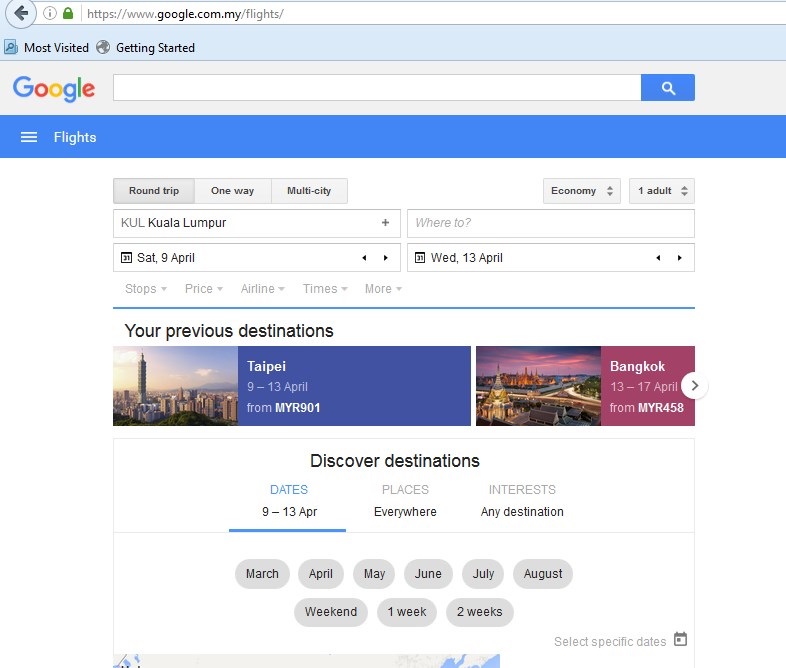Switch to the INTERESTS tab

(522, 501)
